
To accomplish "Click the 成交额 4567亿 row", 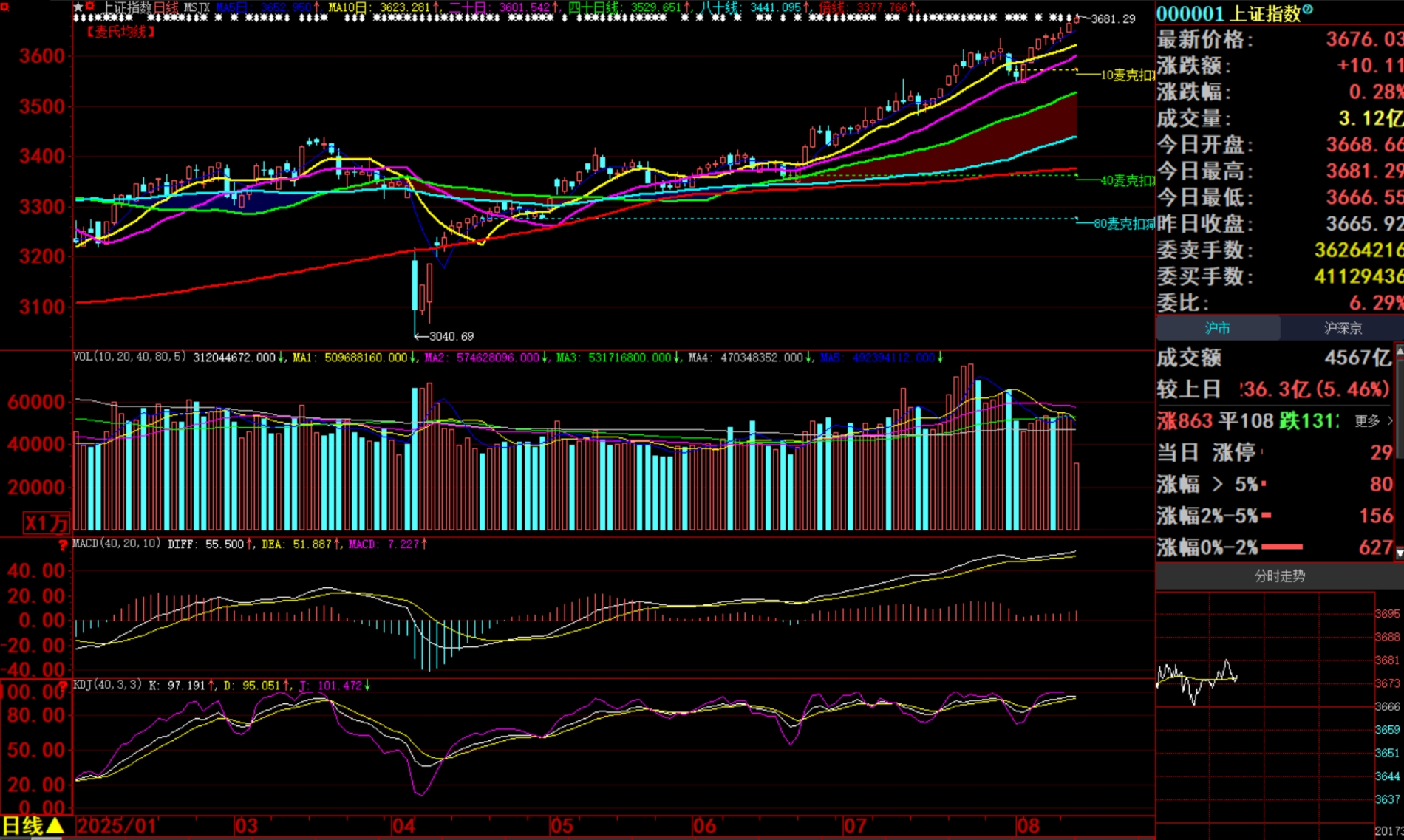I will point(1275,358).
